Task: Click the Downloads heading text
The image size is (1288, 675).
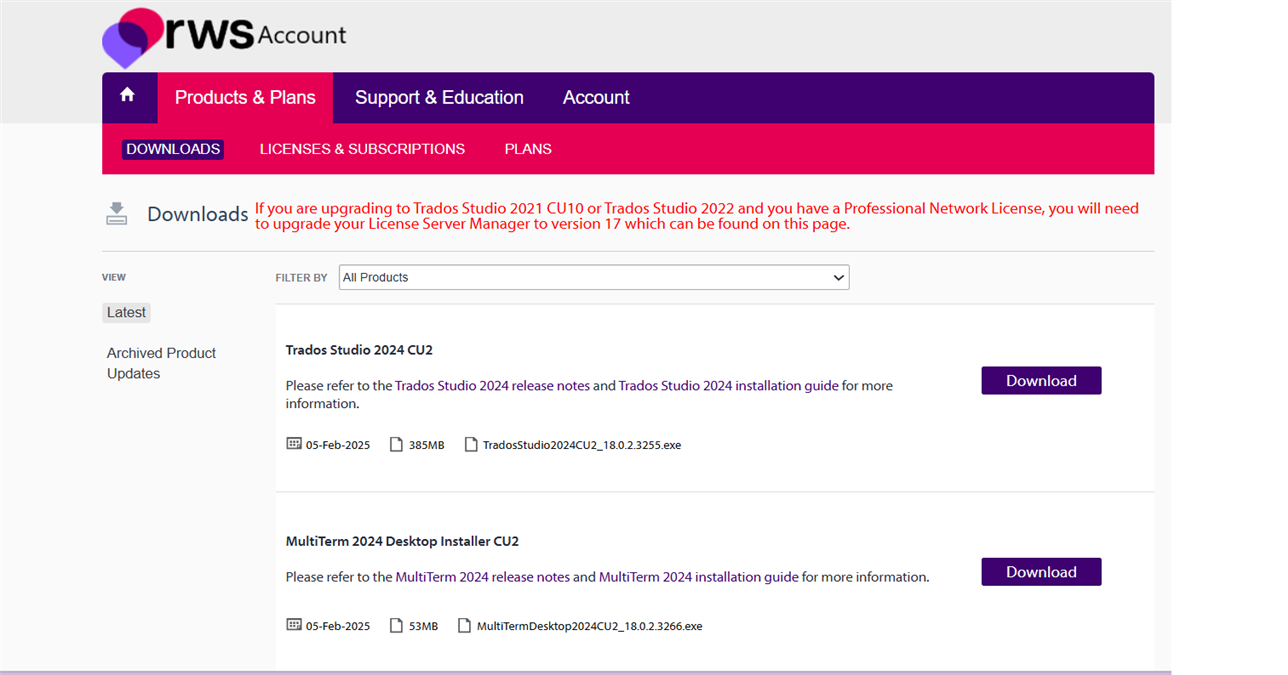Action: [198, 214]
